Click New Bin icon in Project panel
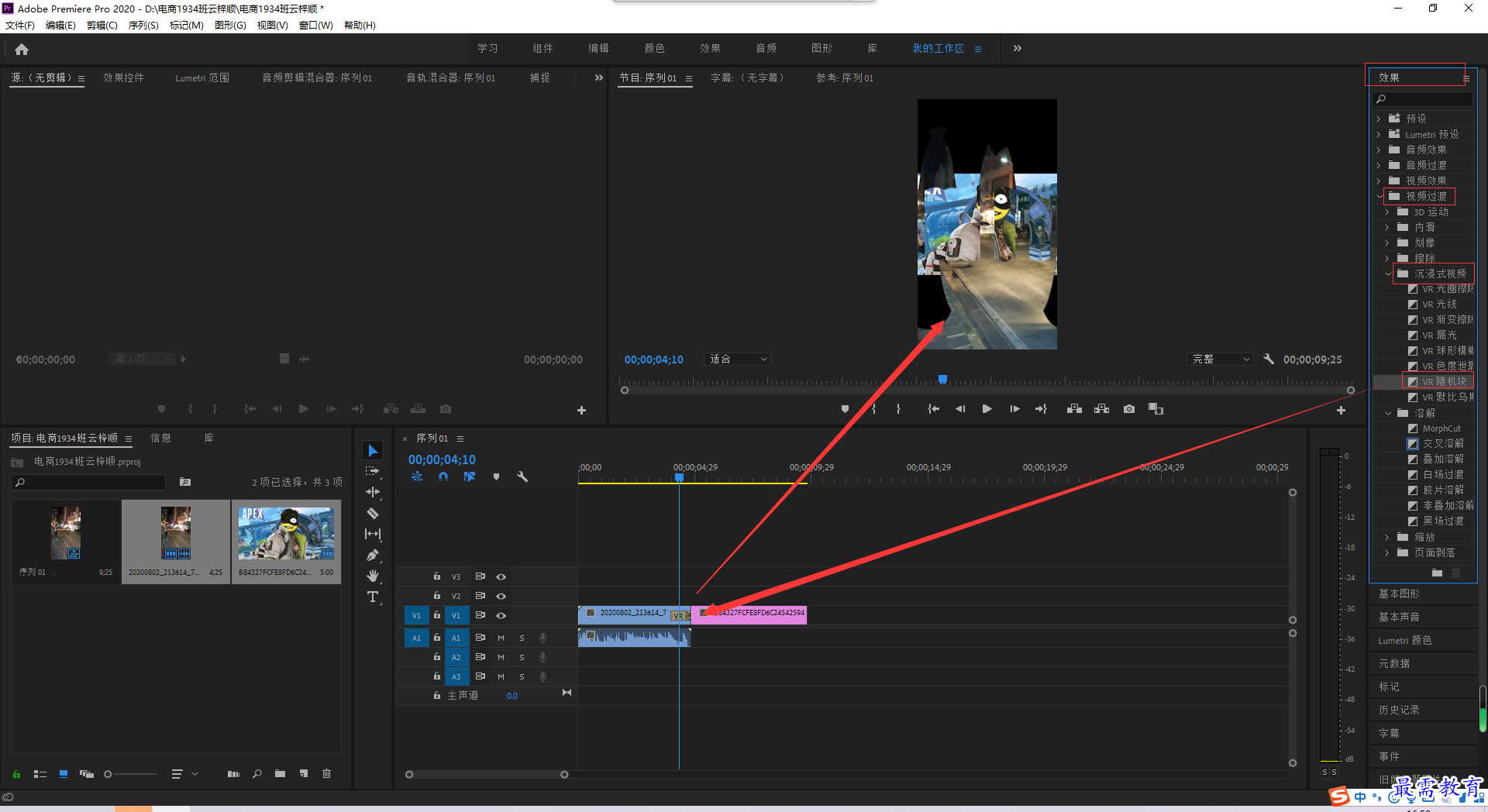This screenshot has height=812, width=1488. pyautogui.click(x=280, y=774)
